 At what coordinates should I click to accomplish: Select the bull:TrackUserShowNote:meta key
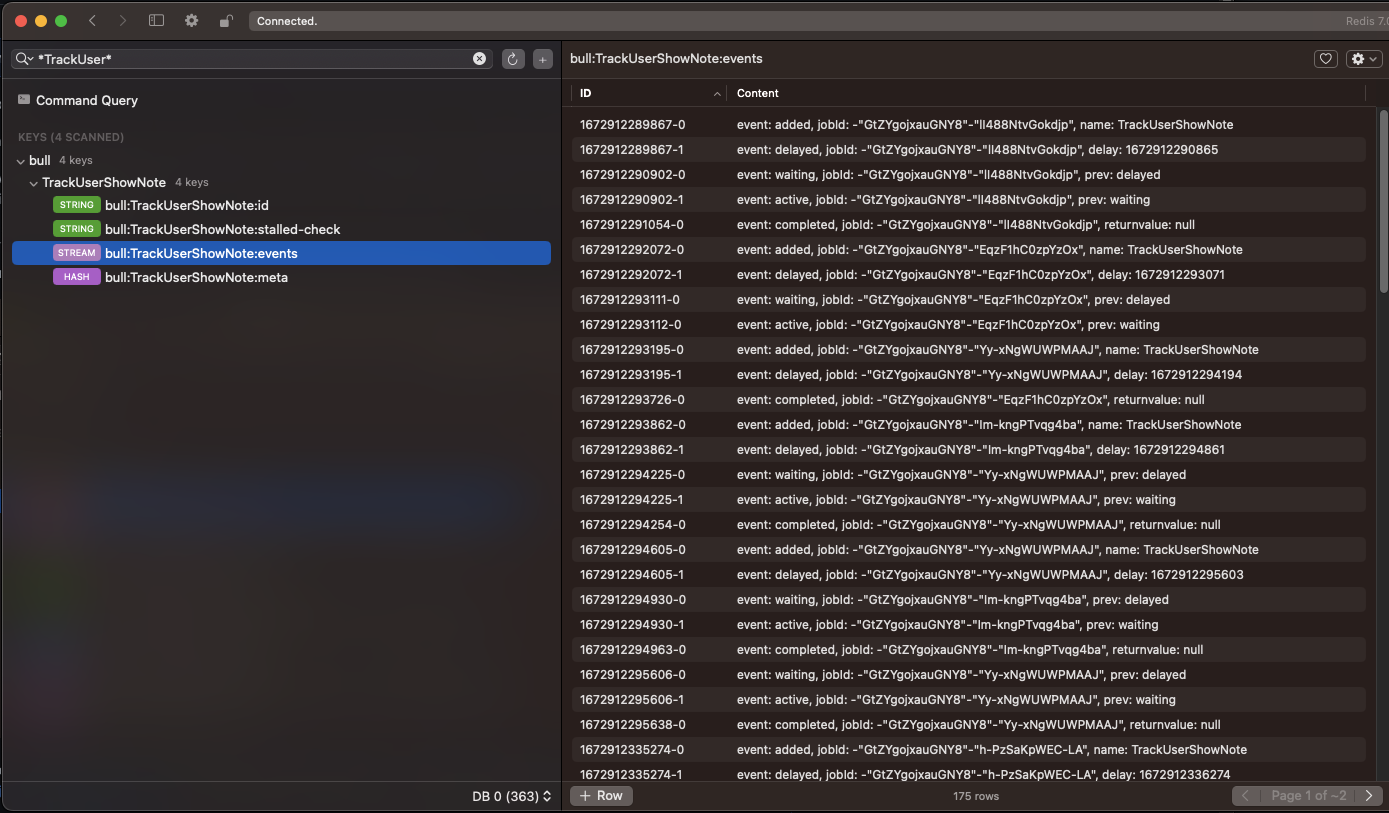pyautogui.click(x=196, y=277)
